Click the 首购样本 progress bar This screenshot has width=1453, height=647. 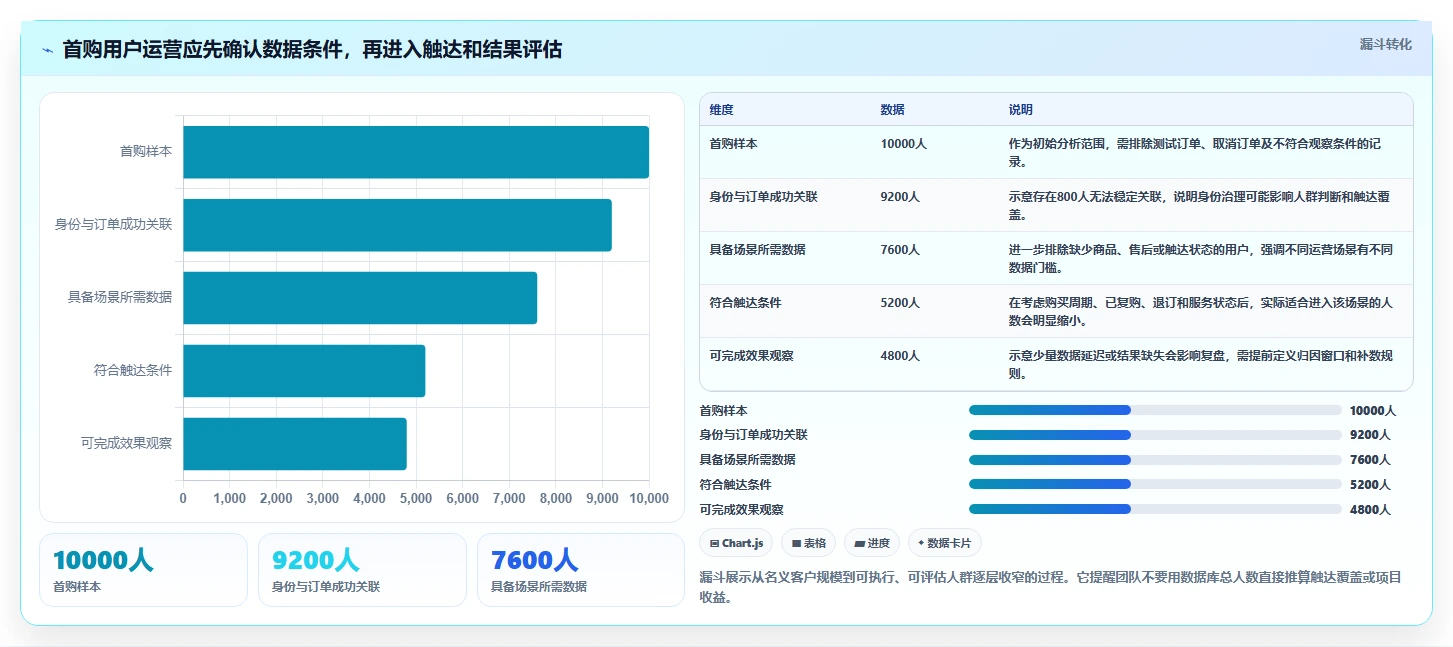click(x=1155, y=410)
